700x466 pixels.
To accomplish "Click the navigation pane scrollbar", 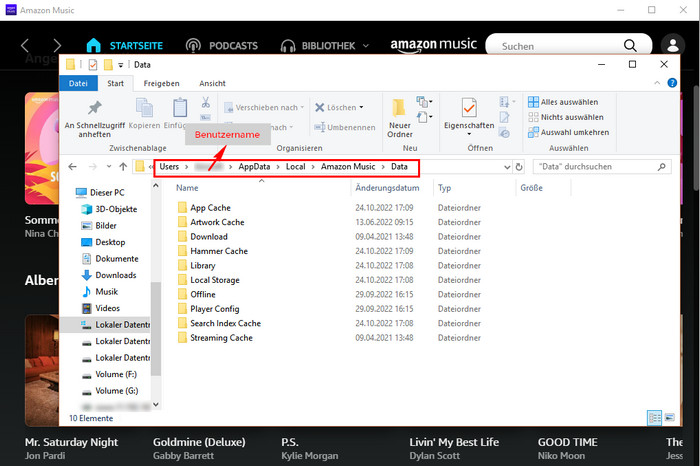I will pos(155,329).
